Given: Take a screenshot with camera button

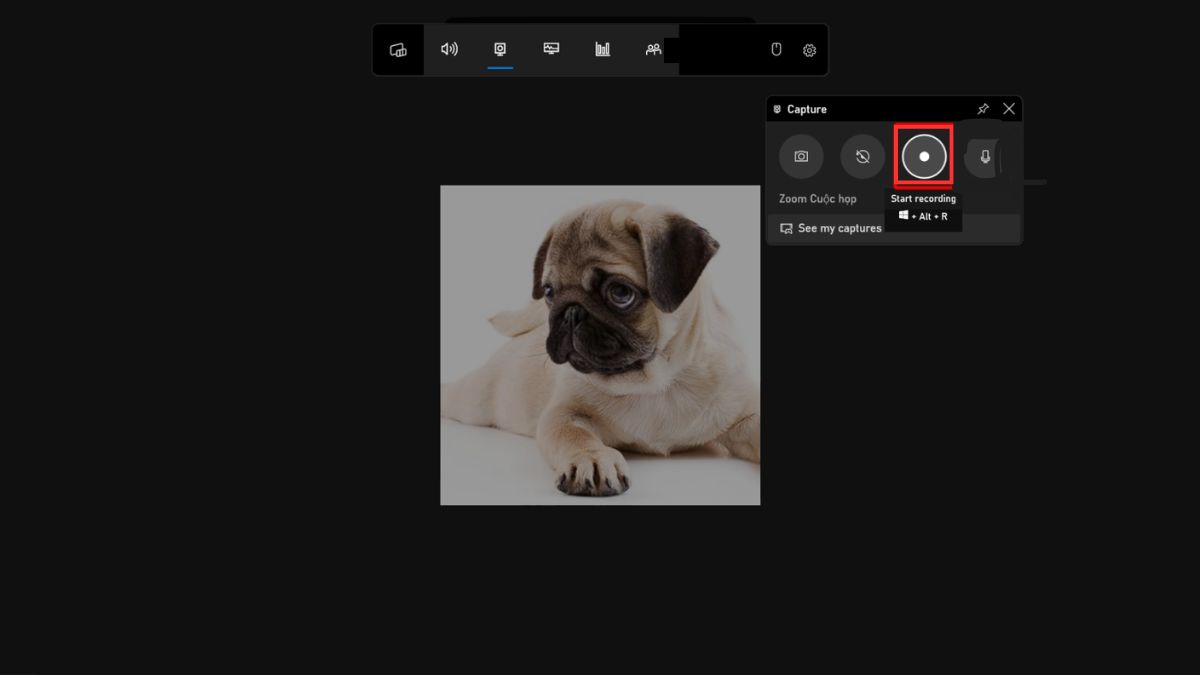Looking at the screenshot, I should click(x=801, y=157).
